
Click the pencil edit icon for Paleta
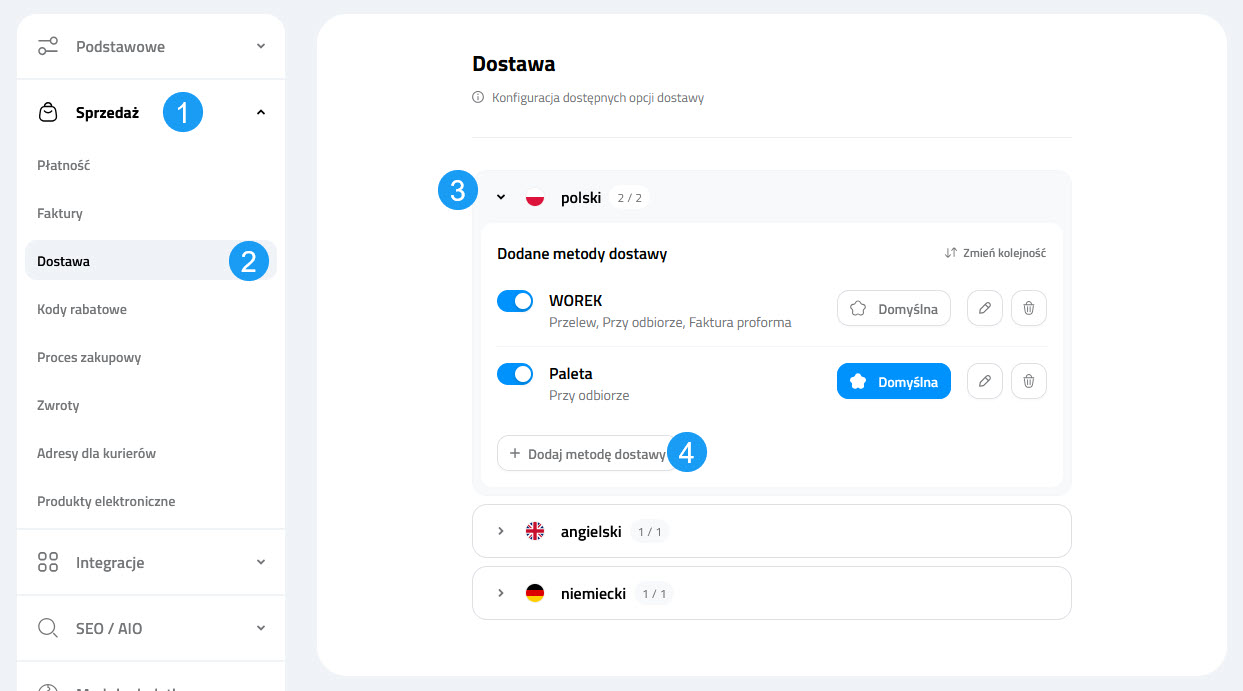984,381
